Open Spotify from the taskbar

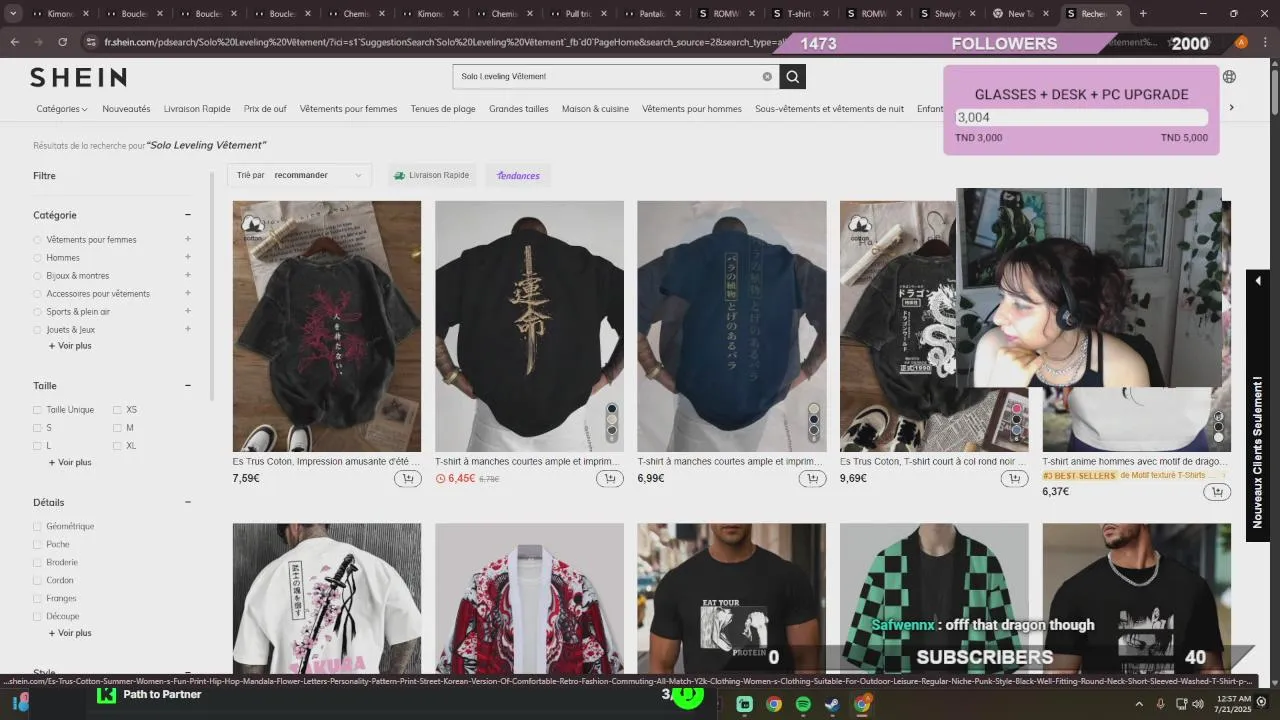pyautogui.click(x=803, y=704)
